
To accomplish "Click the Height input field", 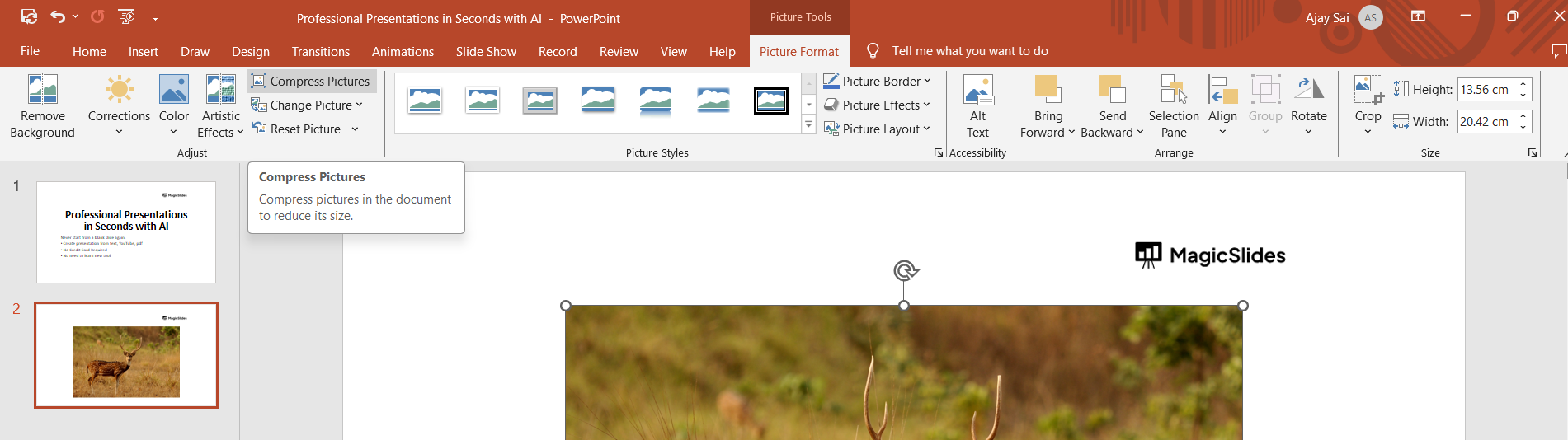I will point(1486,89).
